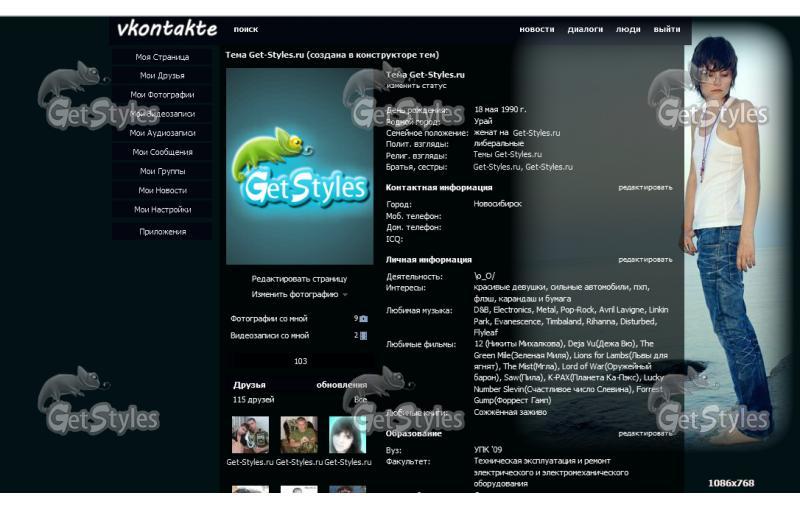Open Мои Видеозаписи in sidebar
Image resolution: width=800 pixels, height=509 pixels.
[162, 114]
